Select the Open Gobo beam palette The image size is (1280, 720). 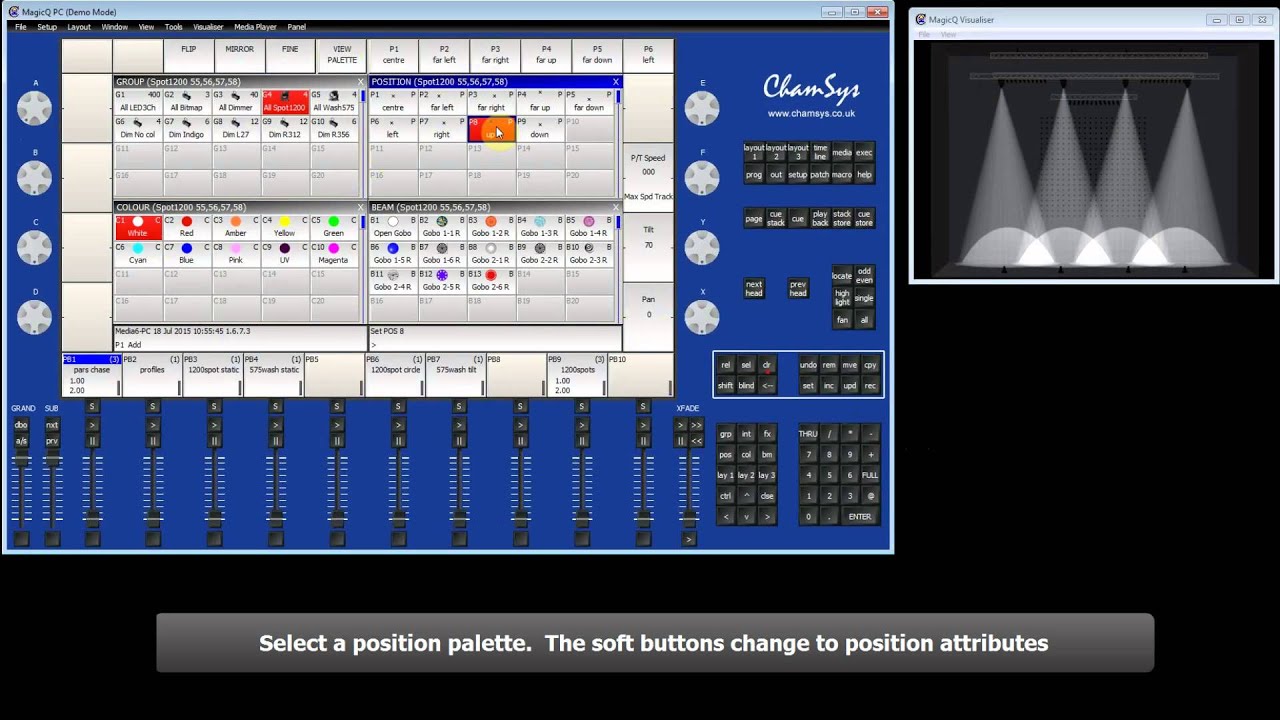393,227
